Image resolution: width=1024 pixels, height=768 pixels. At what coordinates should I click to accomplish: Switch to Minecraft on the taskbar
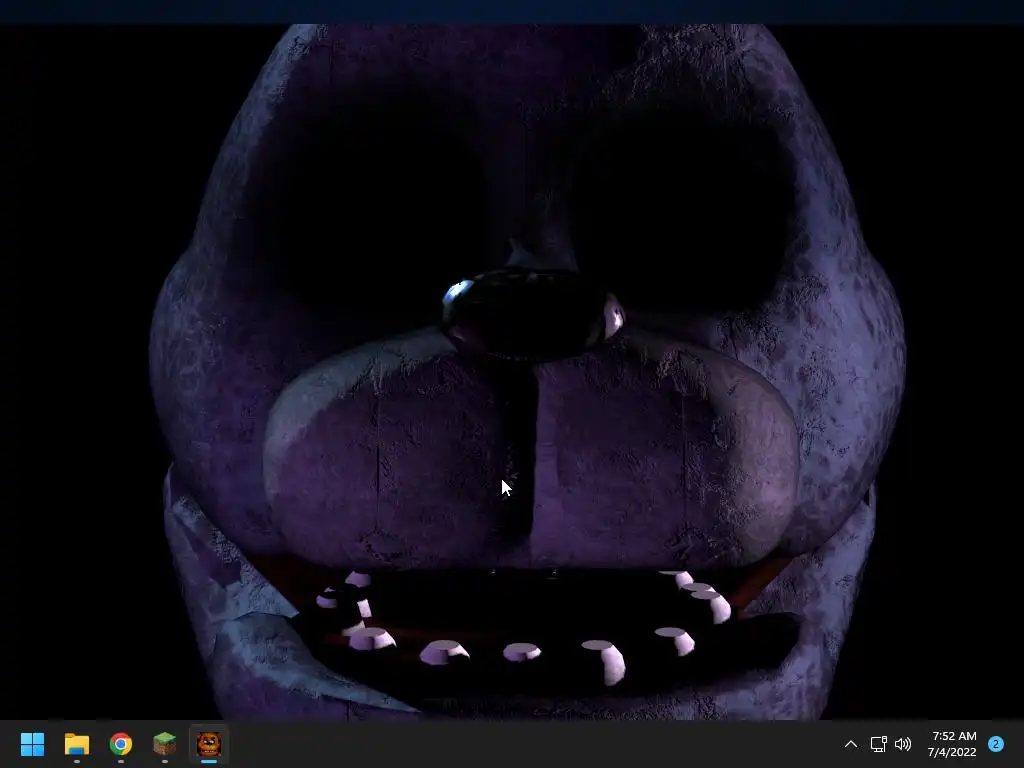[x=165, y=744]
